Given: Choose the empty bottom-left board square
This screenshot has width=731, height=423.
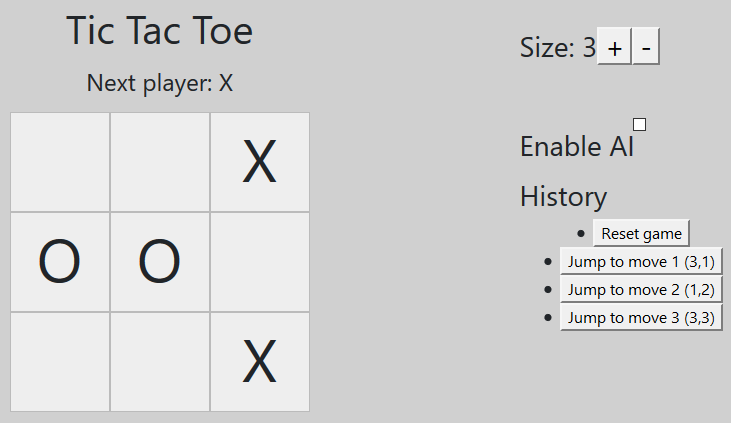Looking at the screenshot, I should coord(60,361).
